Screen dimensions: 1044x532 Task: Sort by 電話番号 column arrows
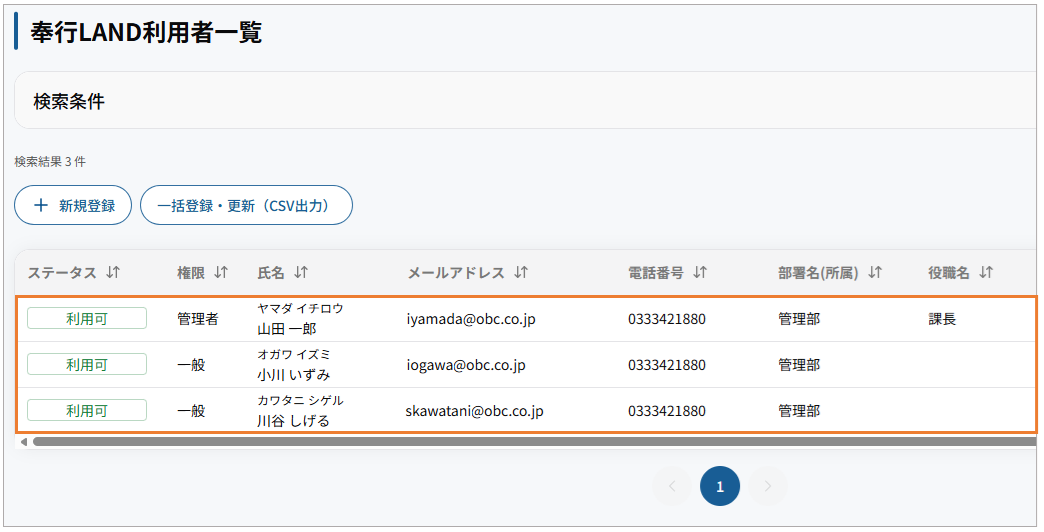coord(699,272)
